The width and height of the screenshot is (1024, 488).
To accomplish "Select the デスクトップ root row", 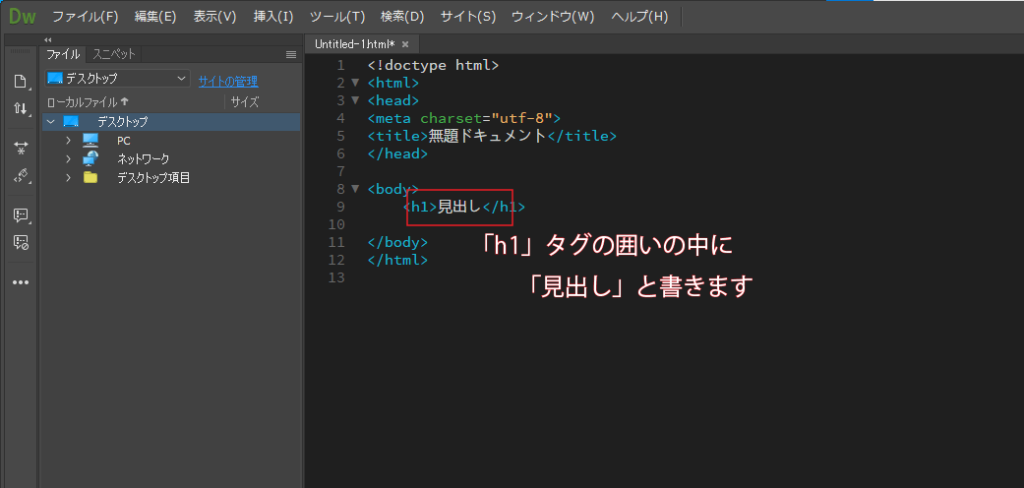I will (172, 122).
